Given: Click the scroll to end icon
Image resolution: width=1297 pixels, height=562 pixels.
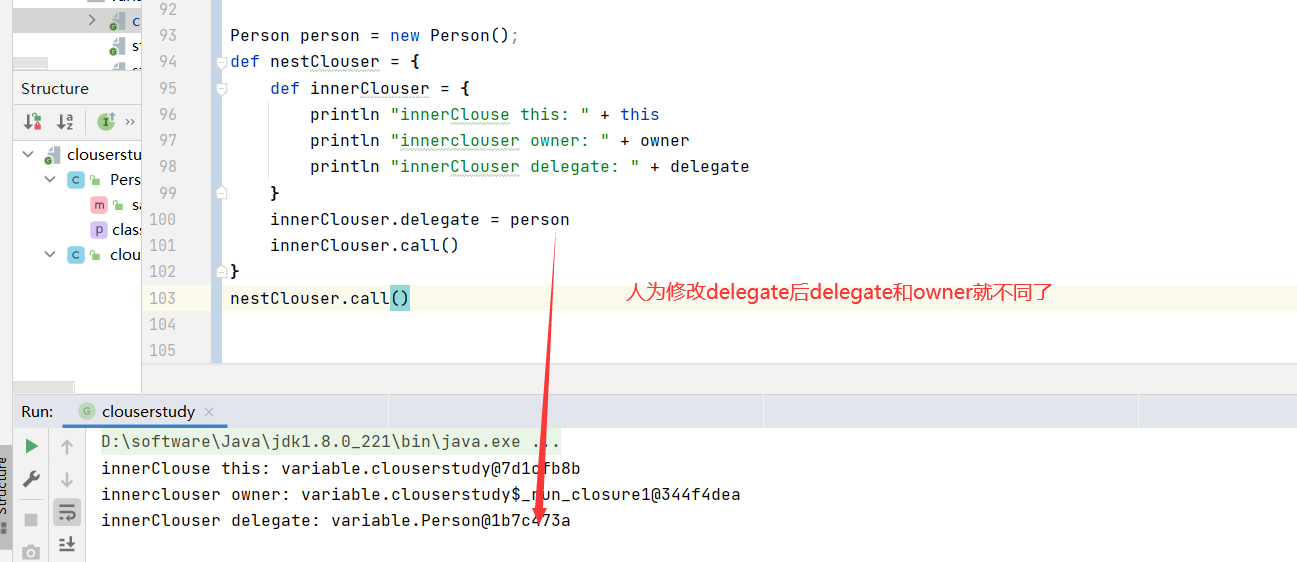Looking at the screenshot, I should (67, 544).
